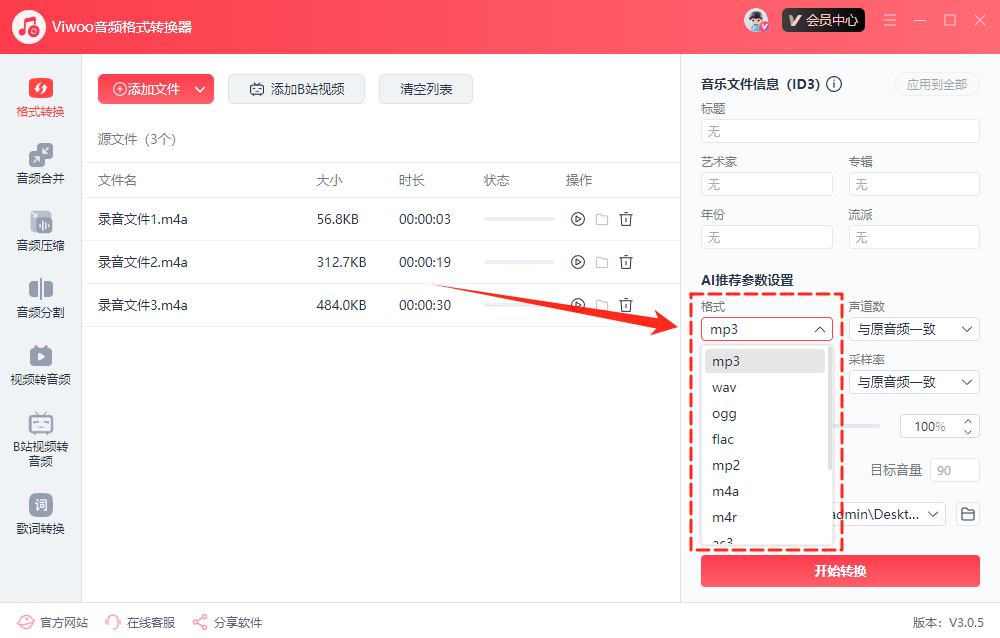Delete 录音文件2.m4a using the trash icon

pyautogui.click(x=626, y=262)
